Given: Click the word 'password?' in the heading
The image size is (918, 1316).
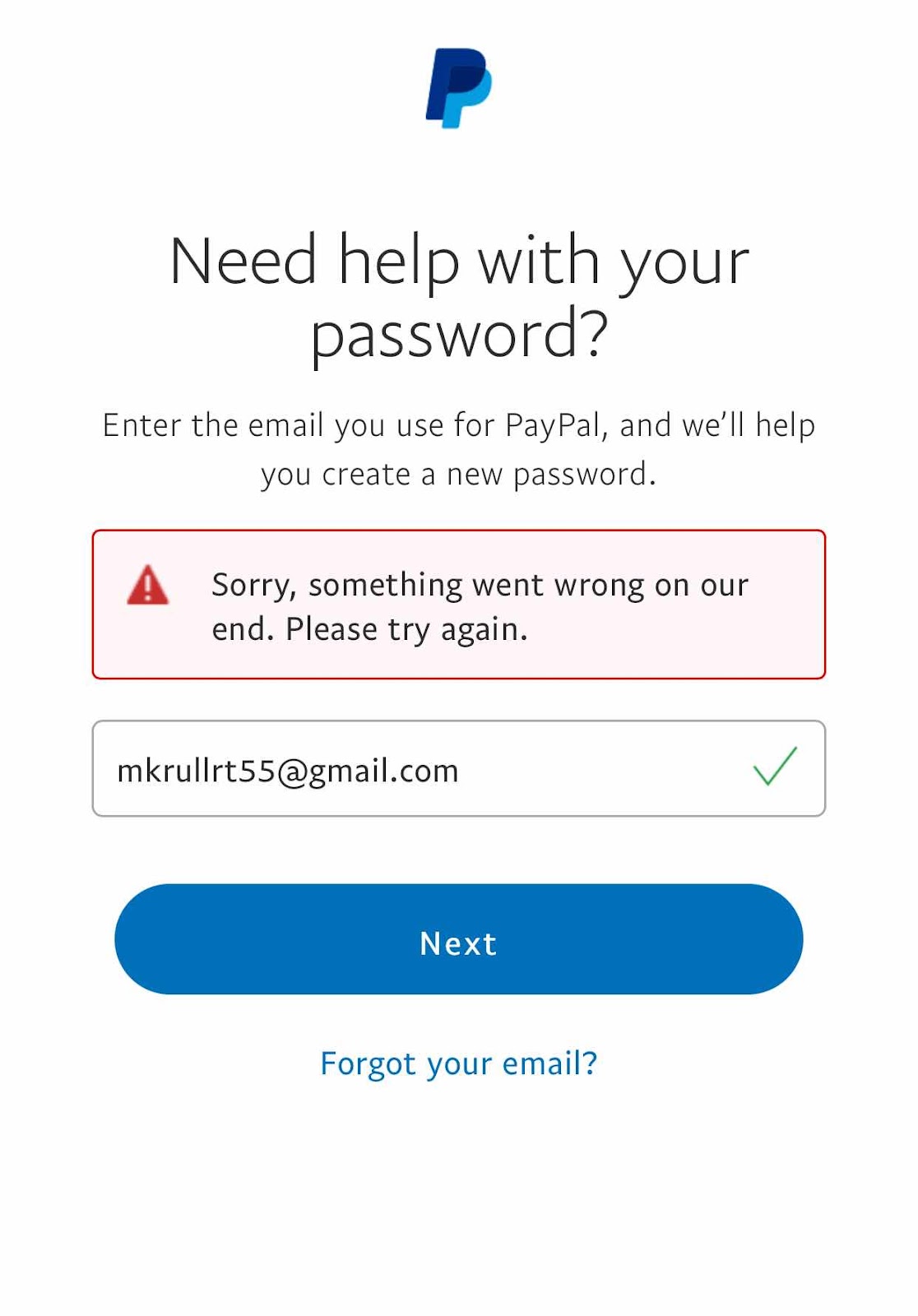Looking at the screenshot, I should coord(459,335).
